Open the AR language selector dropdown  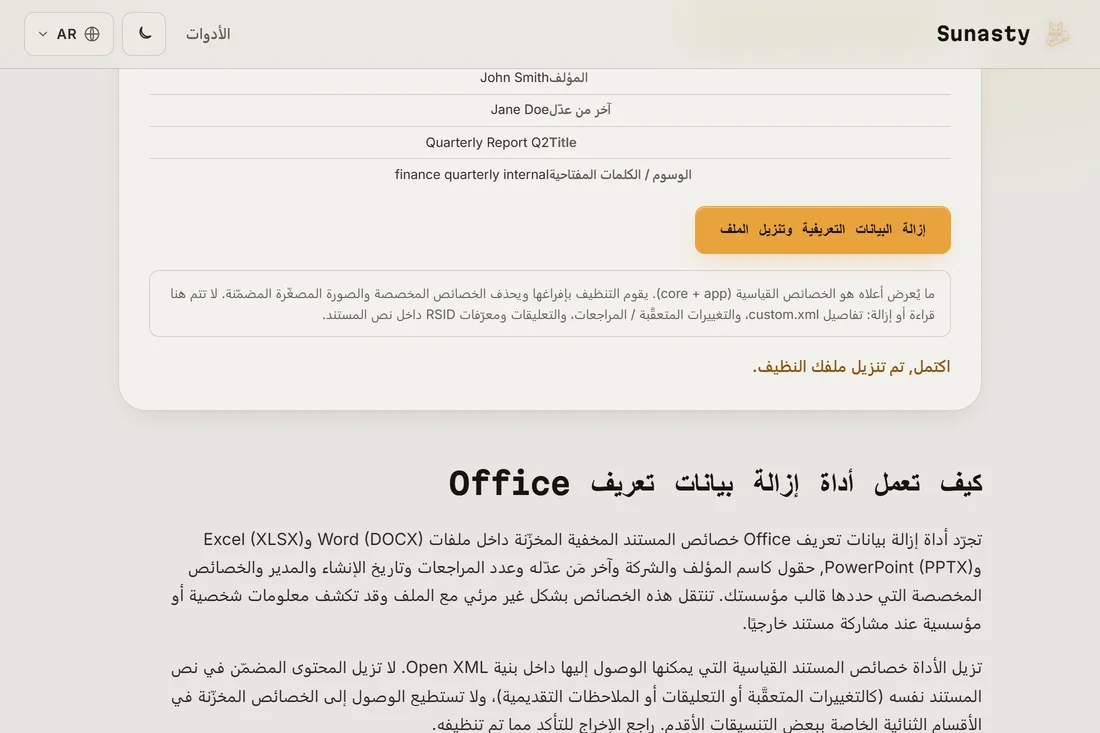(69, 34)
